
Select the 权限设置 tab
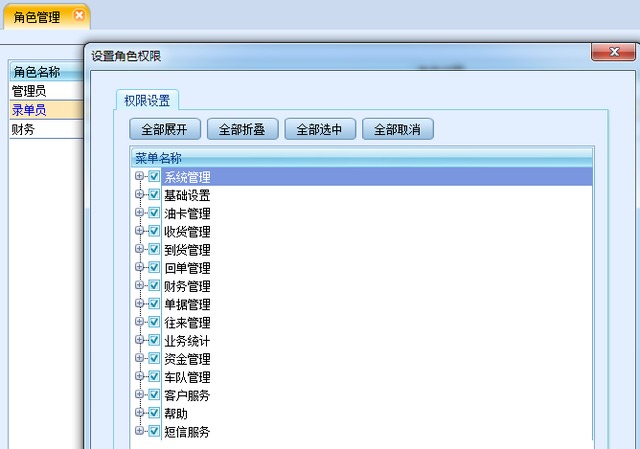pyautogui.click(x=147, y=100)
